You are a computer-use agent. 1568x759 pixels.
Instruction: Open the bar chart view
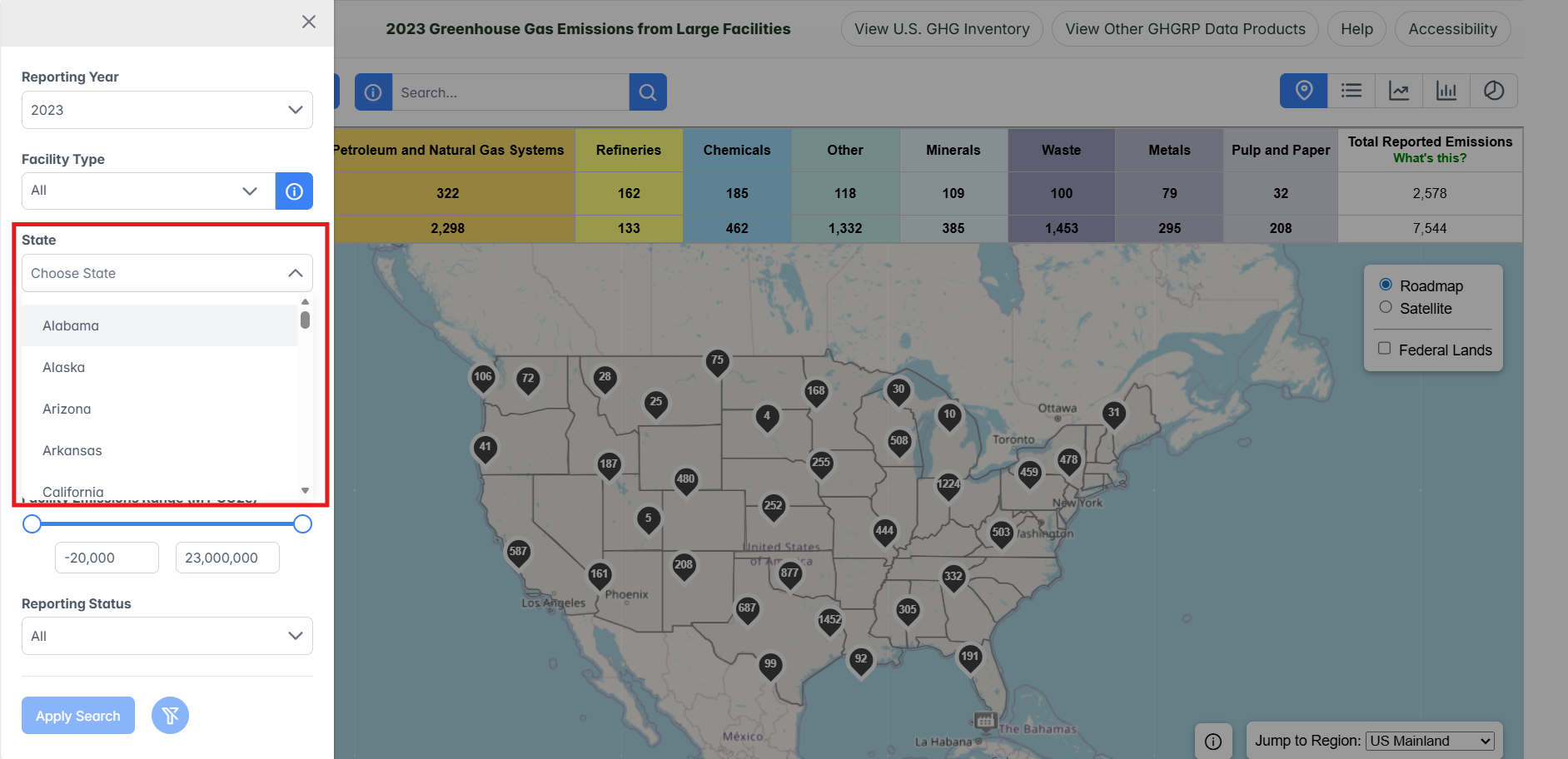1446,91
